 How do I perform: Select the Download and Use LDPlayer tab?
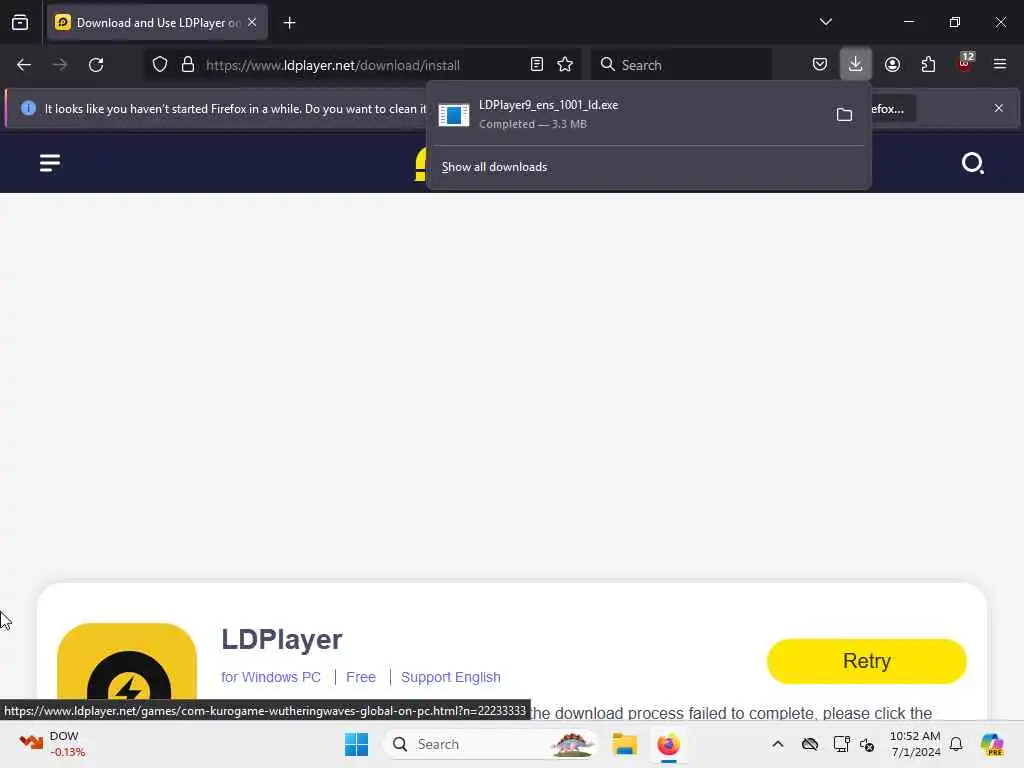pyautogui.click(x=157, y=23)
